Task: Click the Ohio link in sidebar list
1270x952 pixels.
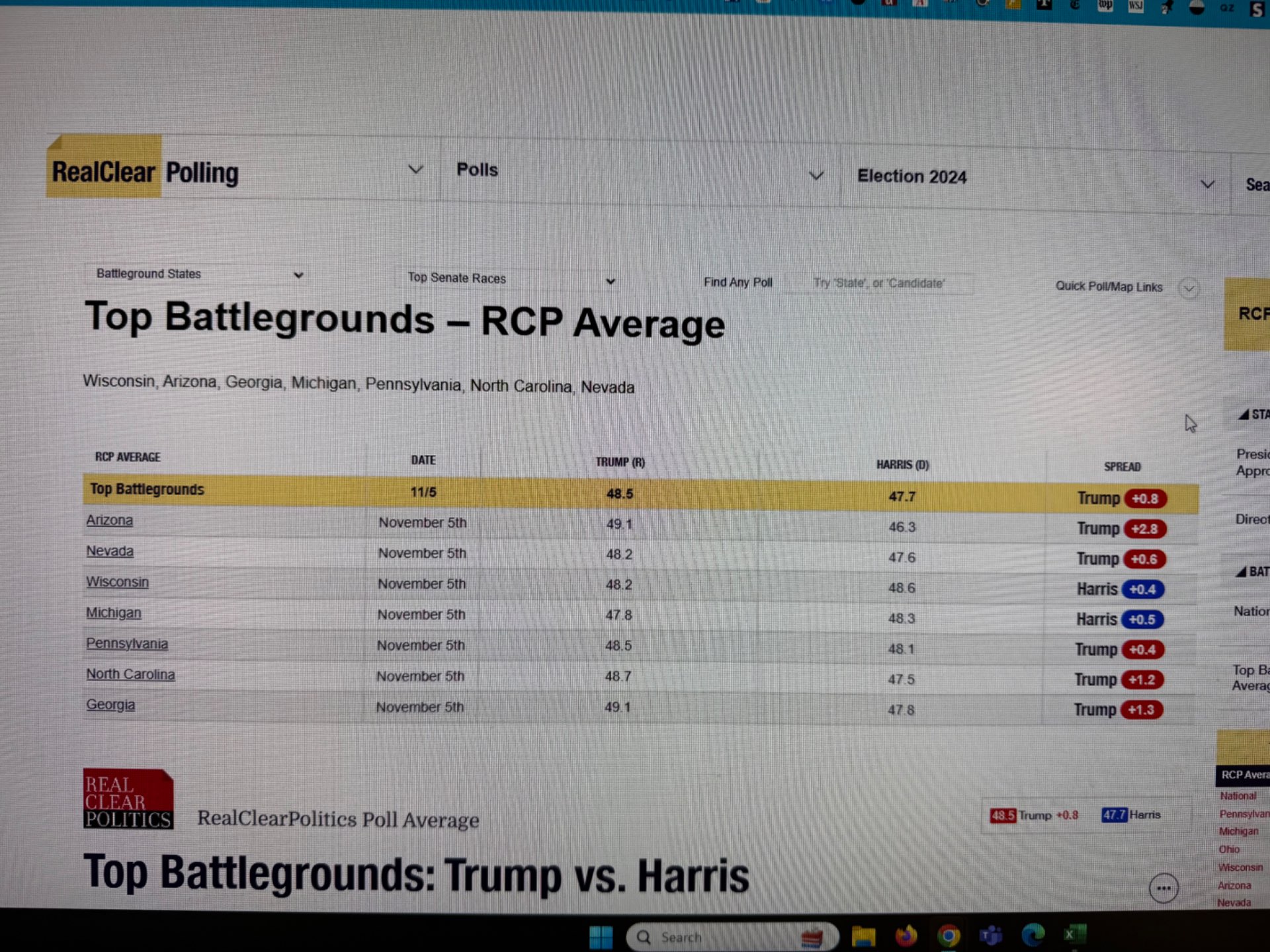Action: click(1229, 850)
